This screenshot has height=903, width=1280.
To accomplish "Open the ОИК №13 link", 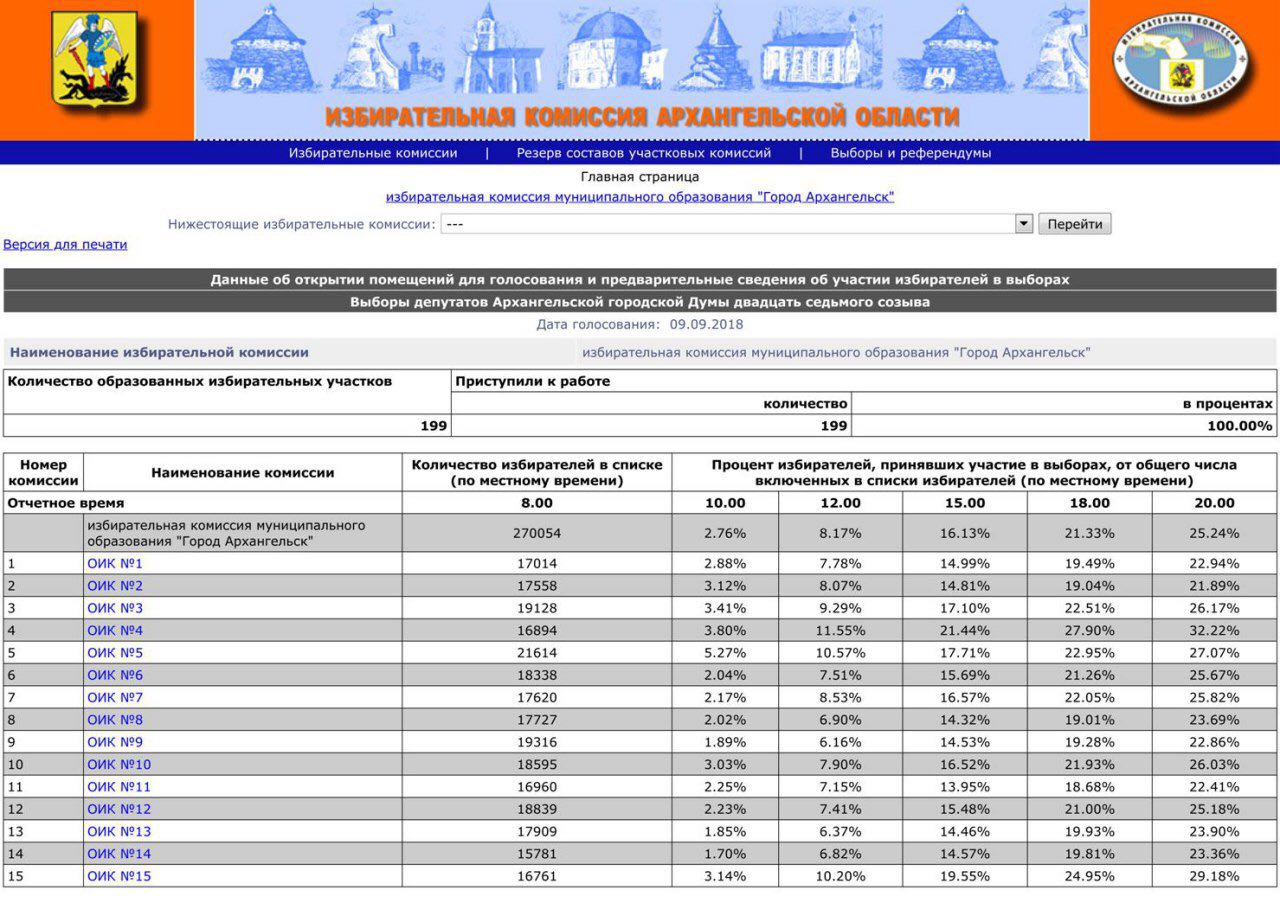I will click(119, 831).
